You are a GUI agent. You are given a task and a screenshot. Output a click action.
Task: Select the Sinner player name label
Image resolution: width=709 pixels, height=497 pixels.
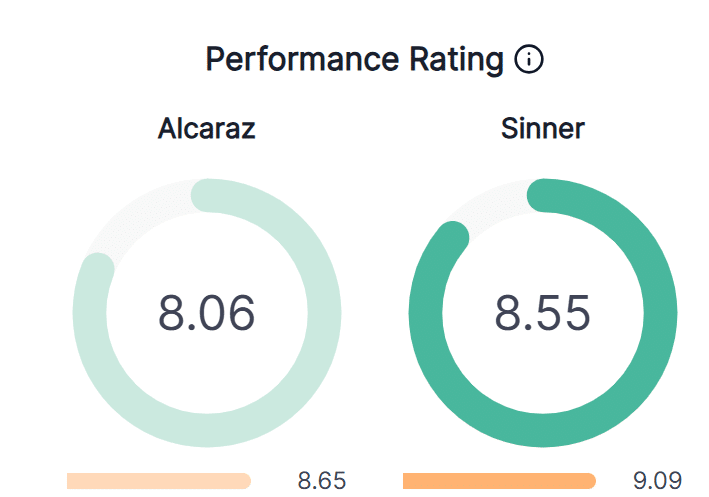[x=543, y=129]
